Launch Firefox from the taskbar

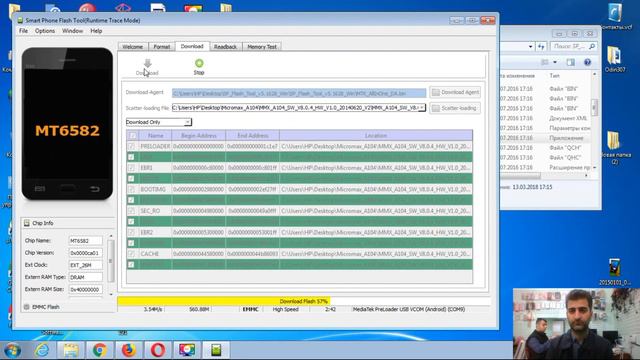(x=129, y=350)
